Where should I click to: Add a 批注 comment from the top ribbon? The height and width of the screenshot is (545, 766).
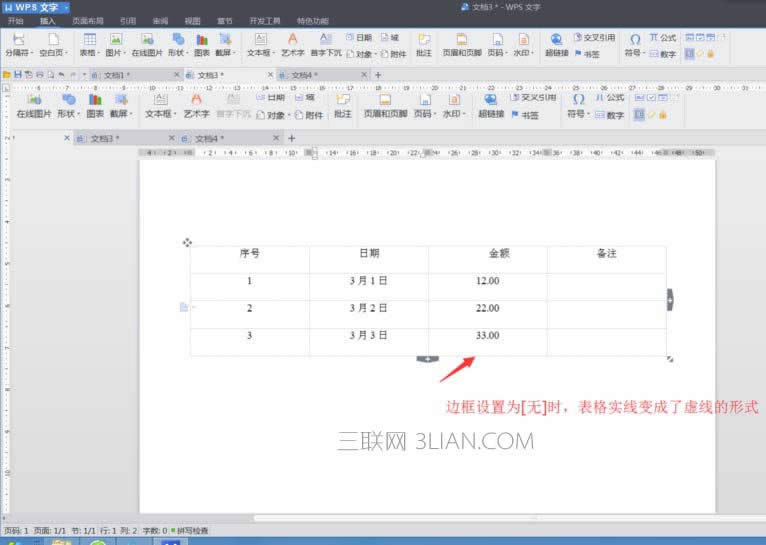(x=424, y=44)
